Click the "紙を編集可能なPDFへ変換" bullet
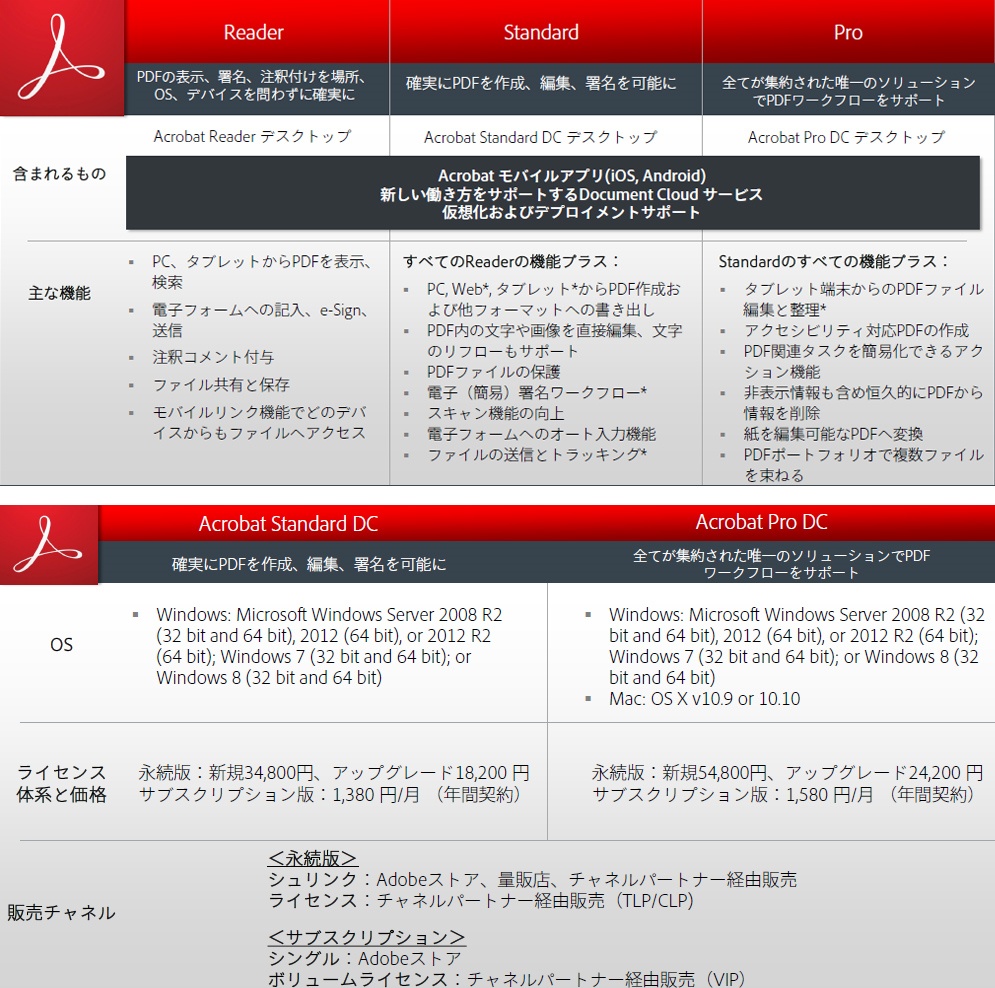The width and height of the screenshot is (995, 988). (x=833, y=434)
